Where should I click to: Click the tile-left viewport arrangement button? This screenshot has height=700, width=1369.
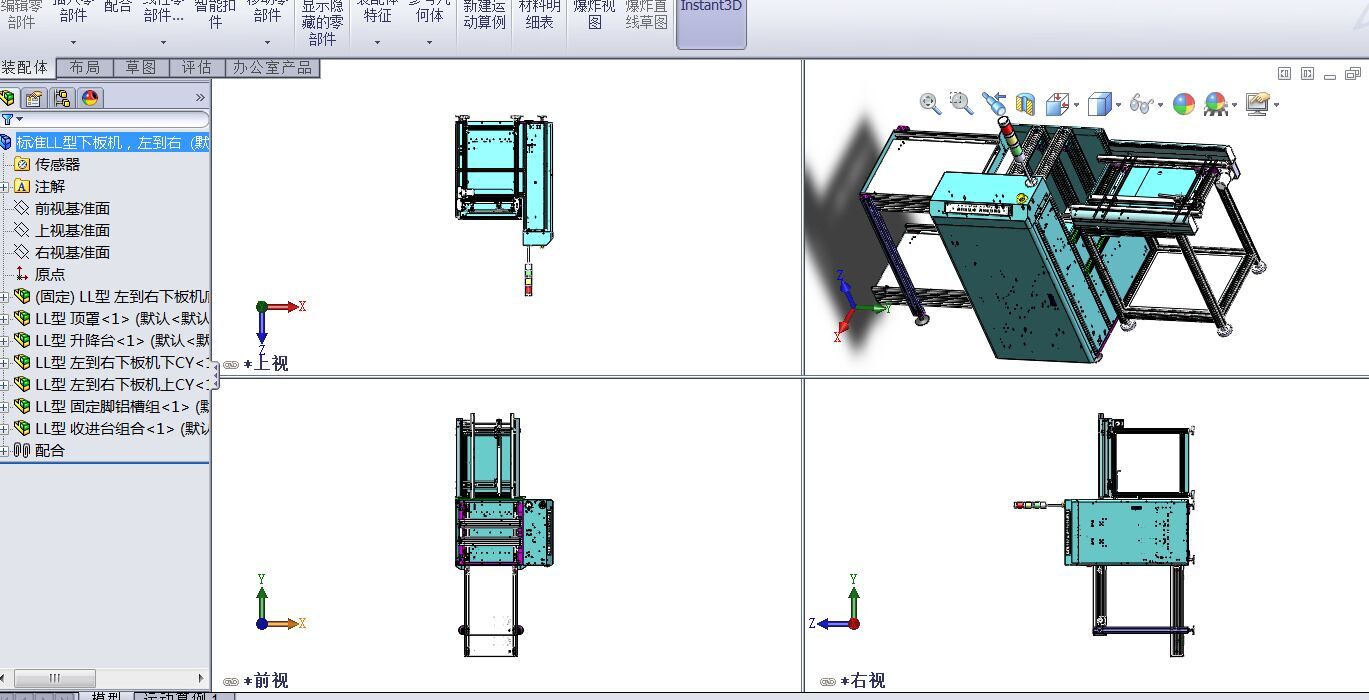click(x=1284, y=73)
